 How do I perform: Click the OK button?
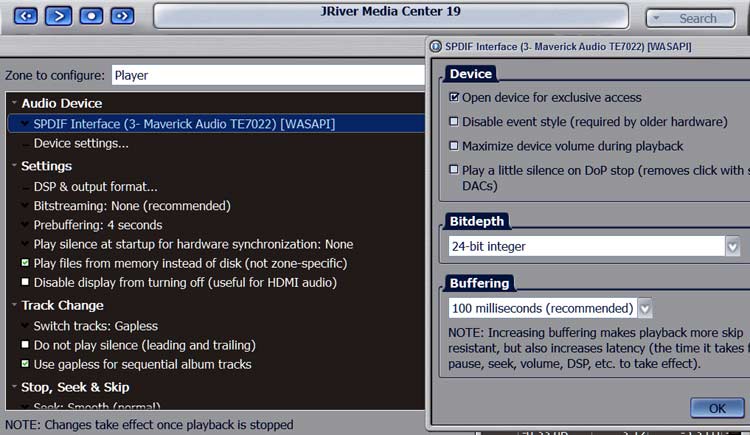tap(717, 408)
